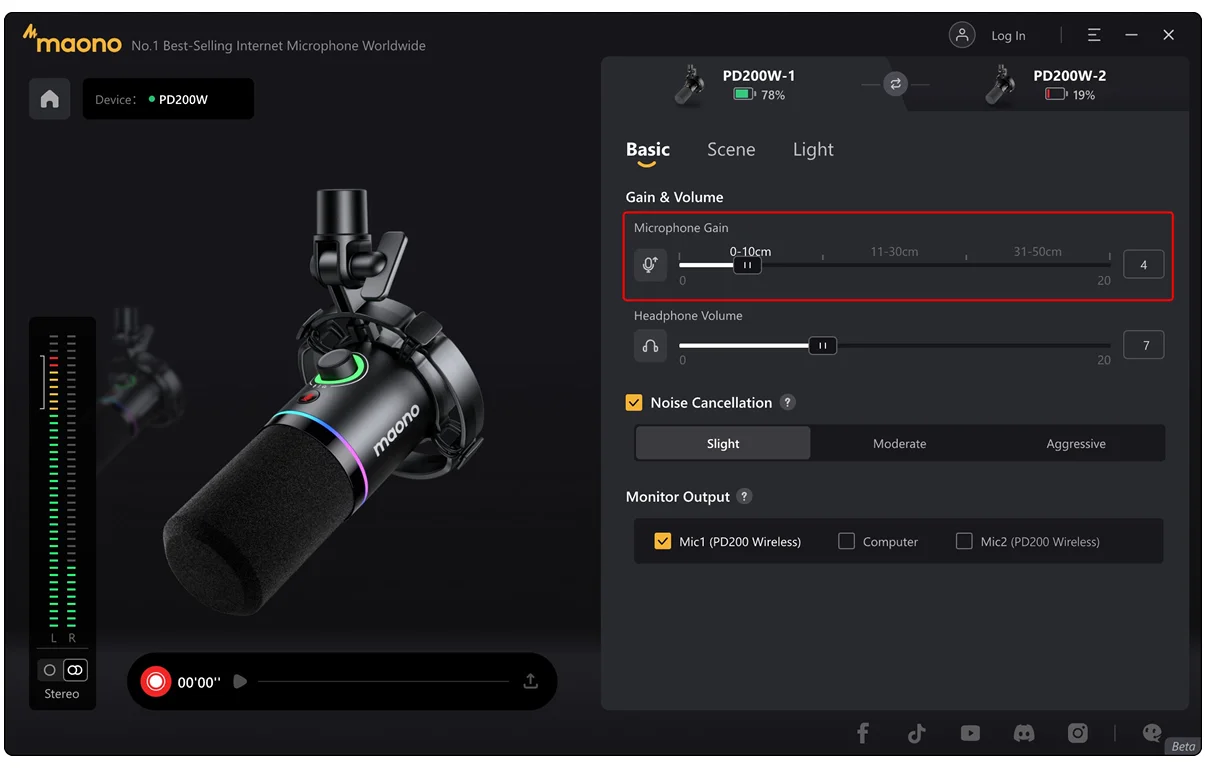Click the microphone gain mute icon

(650, 265)
